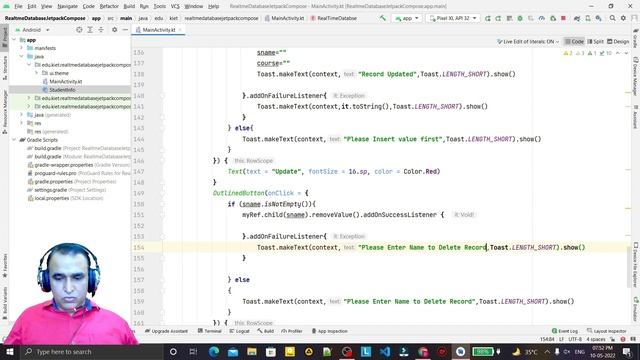Viewport: 640px width, 360px height.
Task: Open the Profiler tool window
Action: tap(292, 331)
